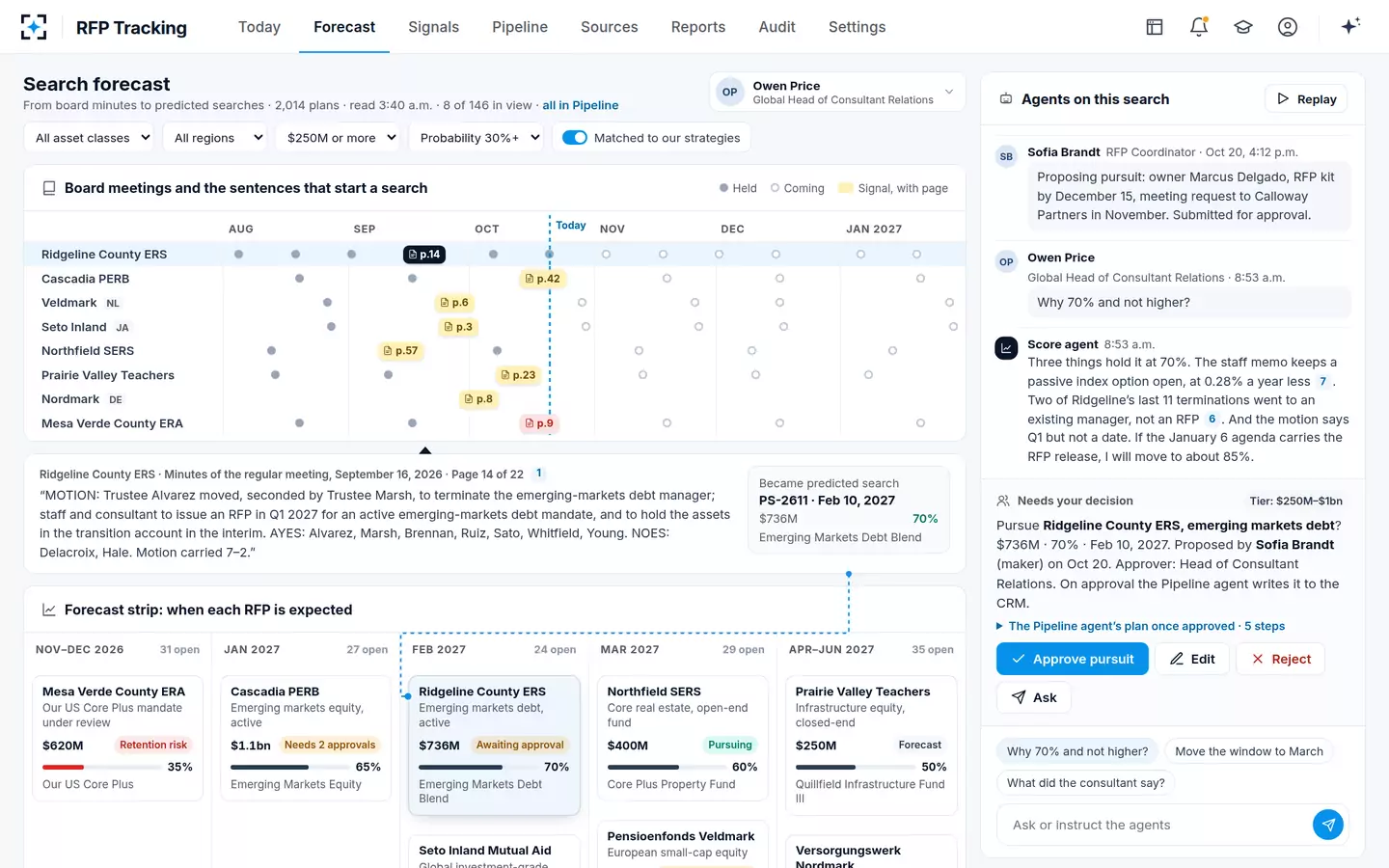Reject the proposed pursuit
This screenshot has width=1389, height=868.
coord(1281,659)
